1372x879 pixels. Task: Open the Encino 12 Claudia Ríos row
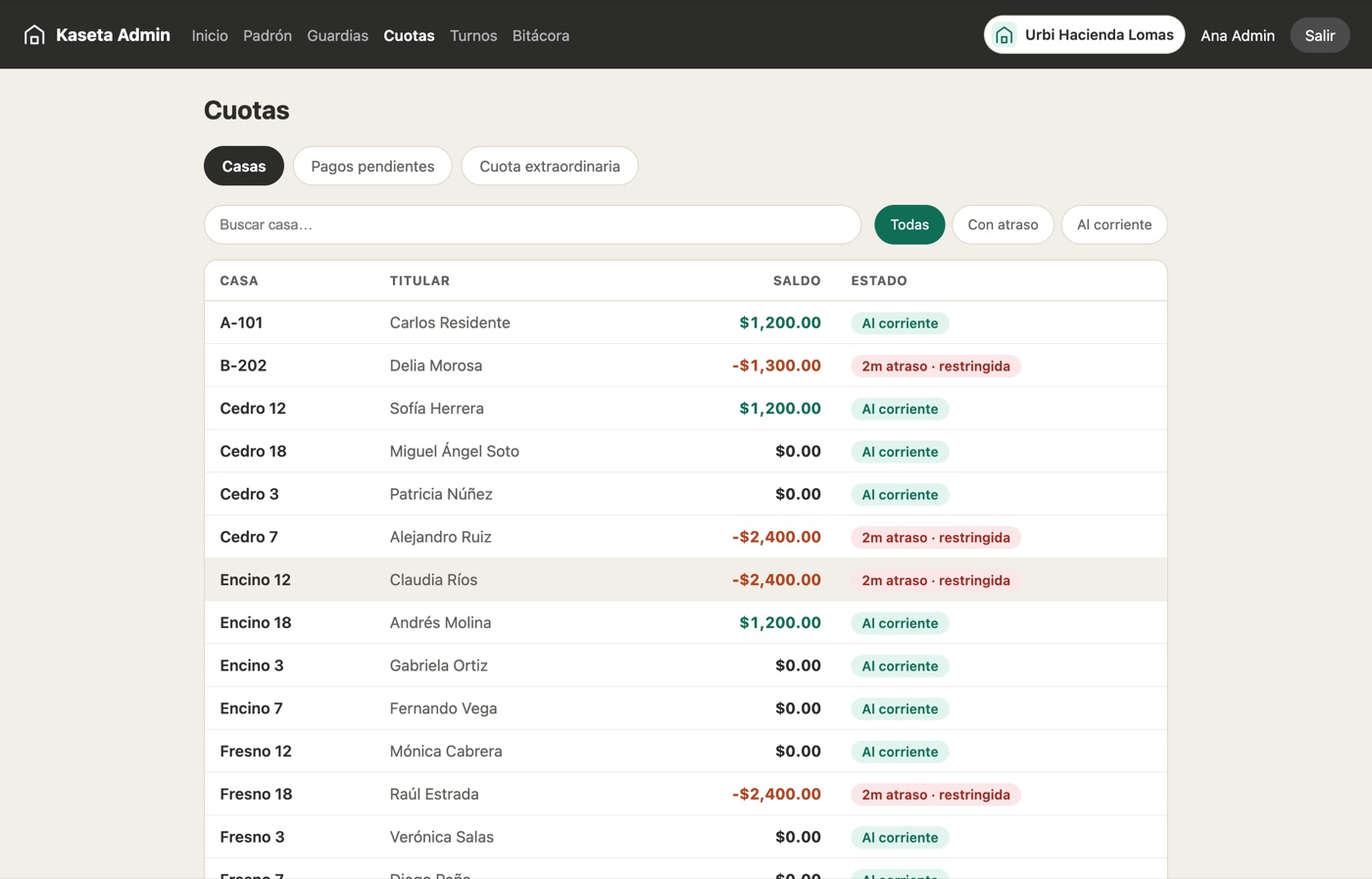point(686,580)
